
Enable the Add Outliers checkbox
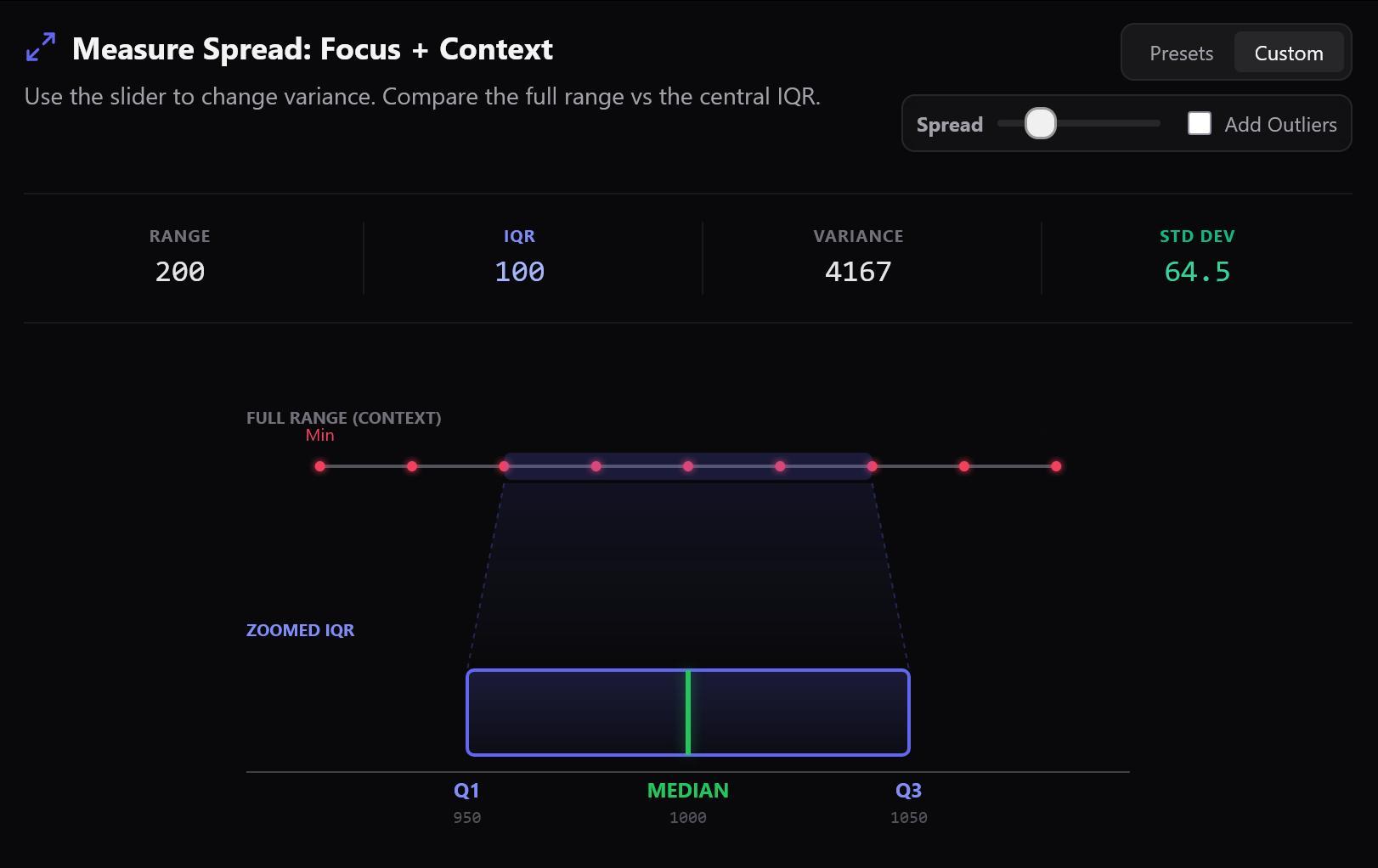coord(1199,124)
